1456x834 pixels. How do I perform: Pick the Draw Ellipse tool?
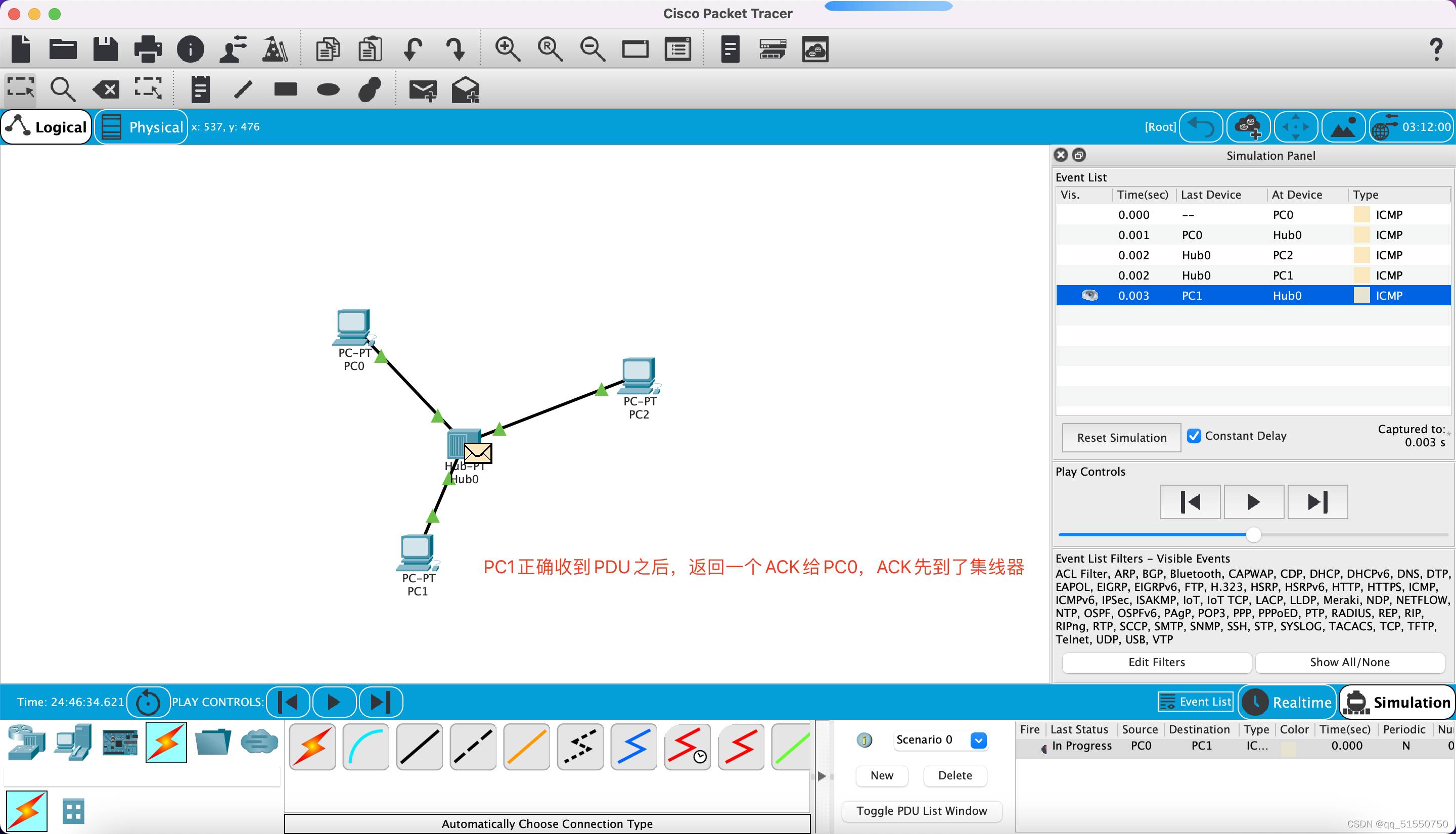coord(328,89)
